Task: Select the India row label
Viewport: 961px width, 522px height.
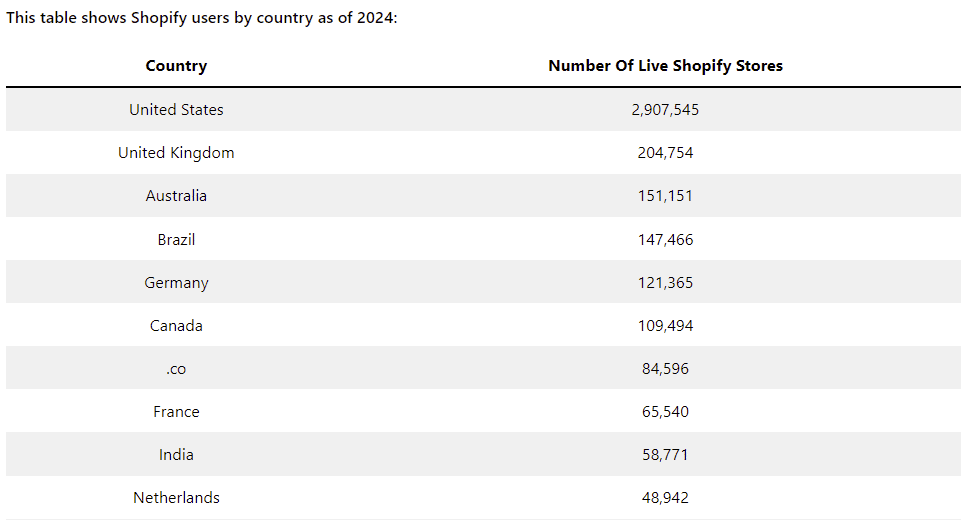Action: 176,455
